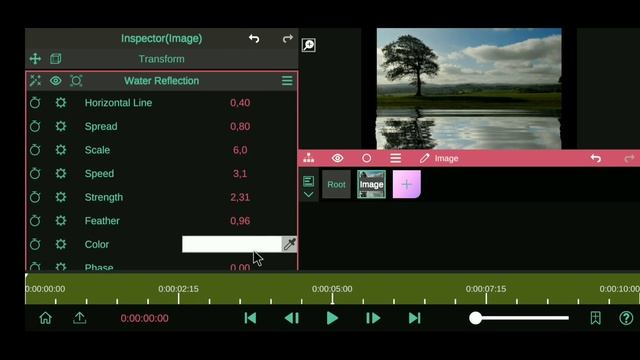Click the timeline zoom slider handle
The height and width of the screenshot is (360, 640).
(x=476, y=318)
